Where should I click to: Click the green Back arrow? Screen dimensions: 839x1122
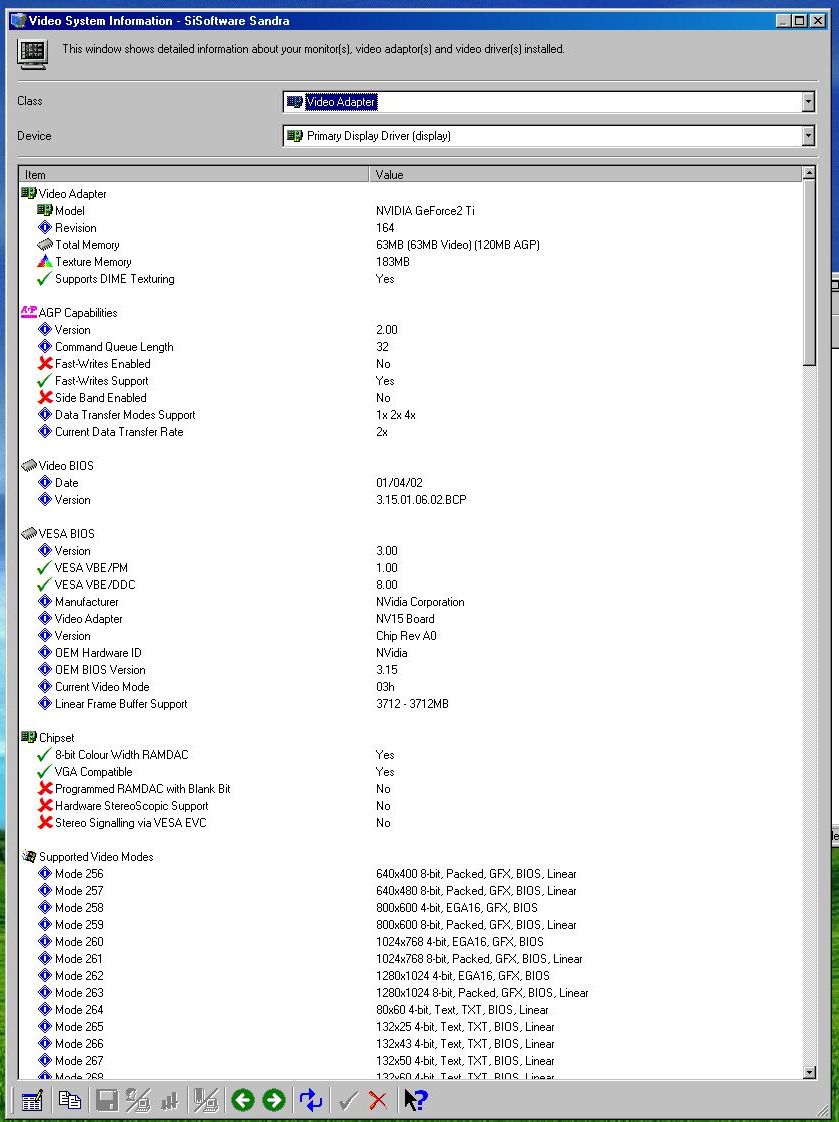tap(243, 1100)
